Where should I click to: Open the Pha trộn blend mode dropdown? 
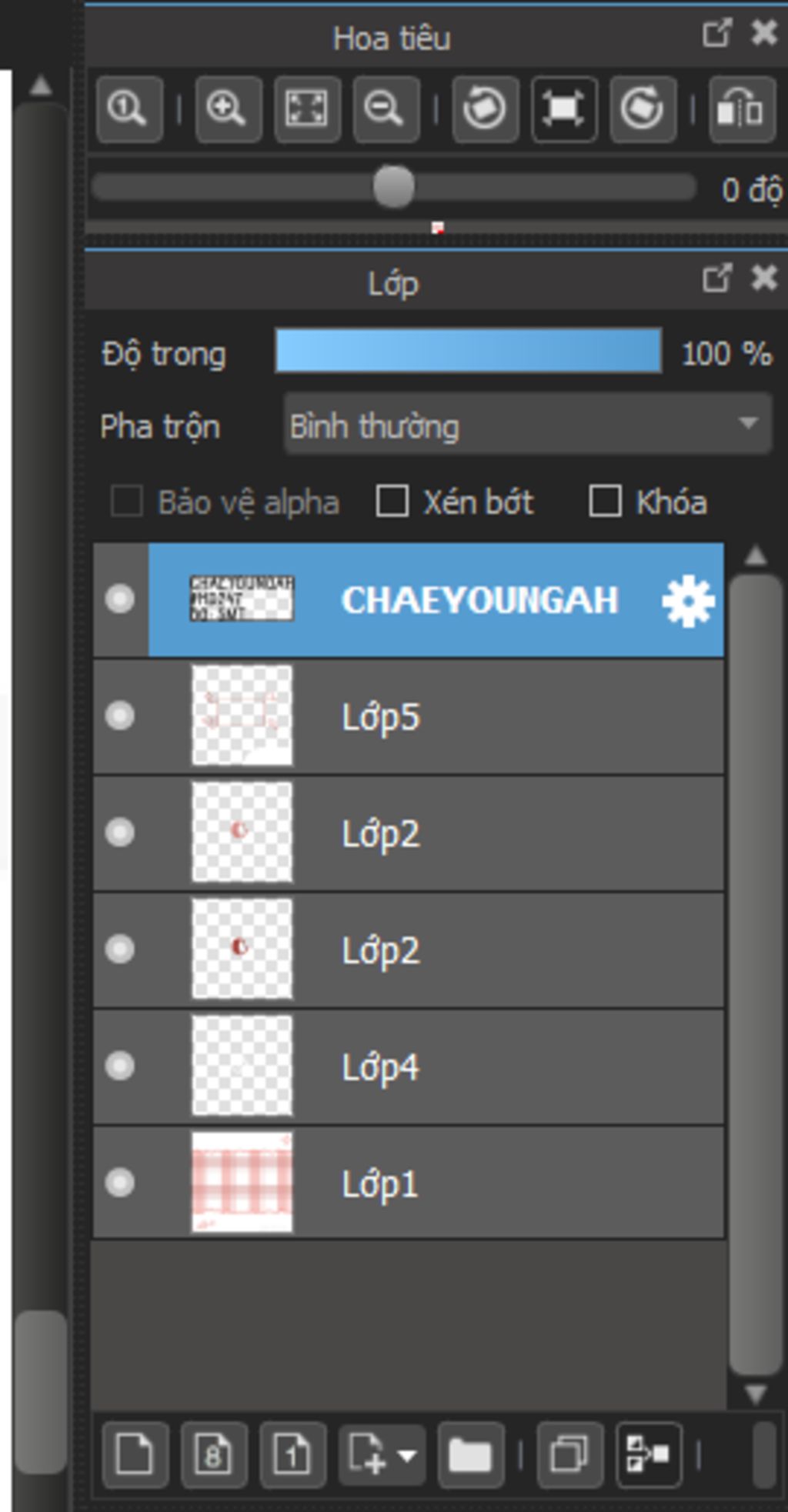527,426
